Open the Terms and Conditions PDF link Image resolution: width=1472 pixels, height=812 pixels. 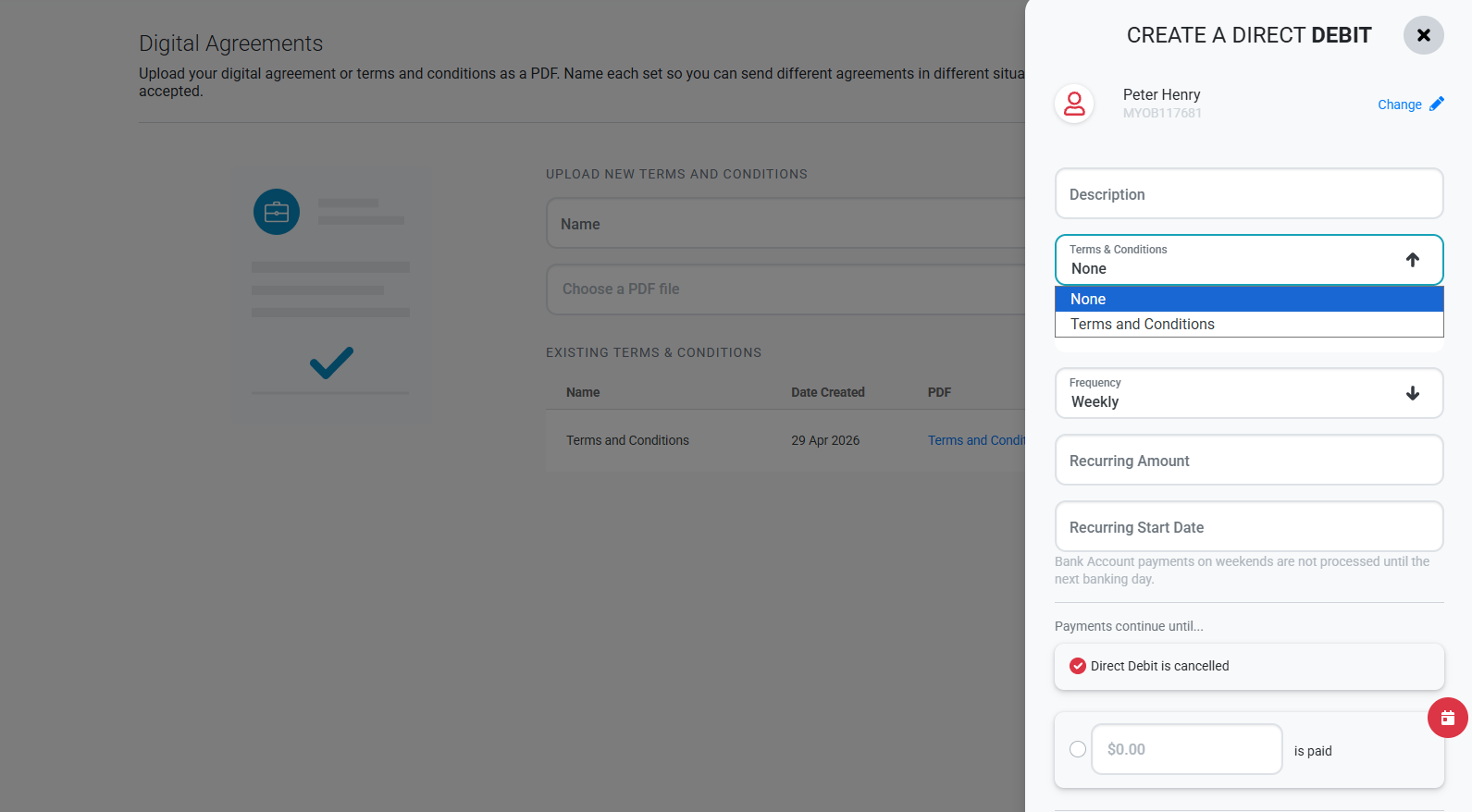976,440
